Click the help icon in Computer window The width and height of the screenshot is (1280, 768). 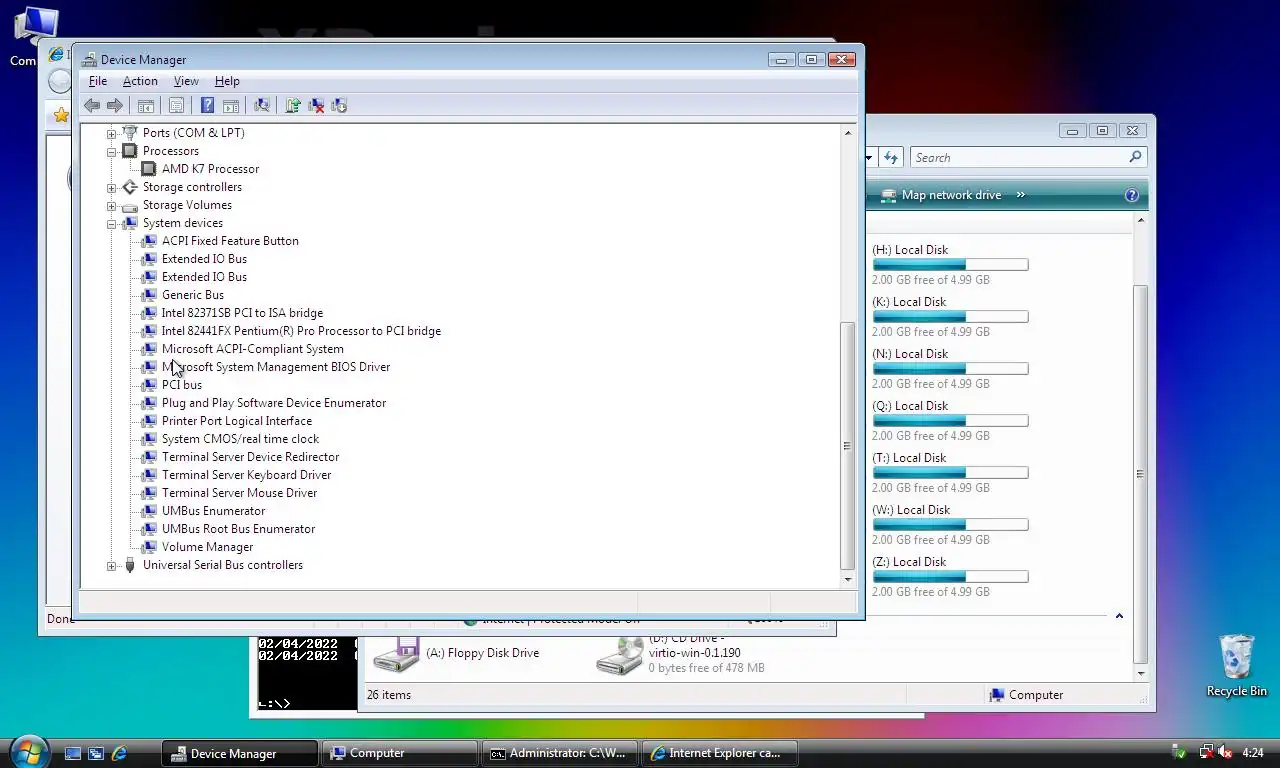(x=1132, y=195)
